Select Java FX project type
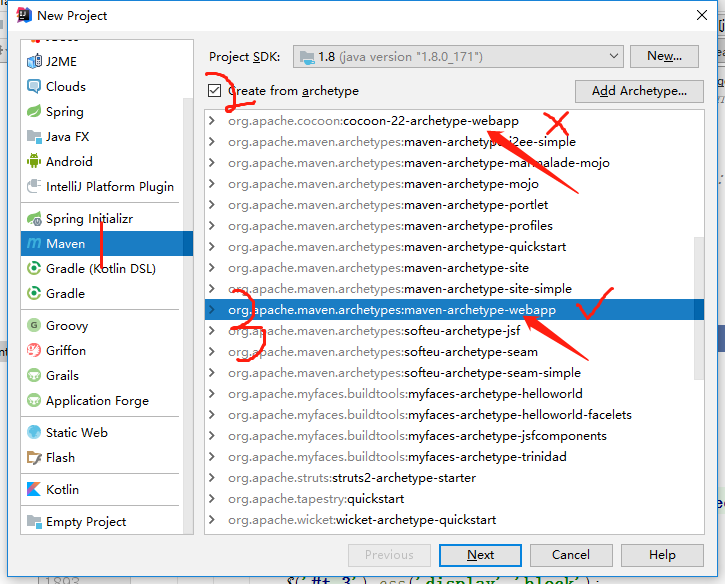The height and width of the screenshot is (584, 725). (x=68, y=136)
